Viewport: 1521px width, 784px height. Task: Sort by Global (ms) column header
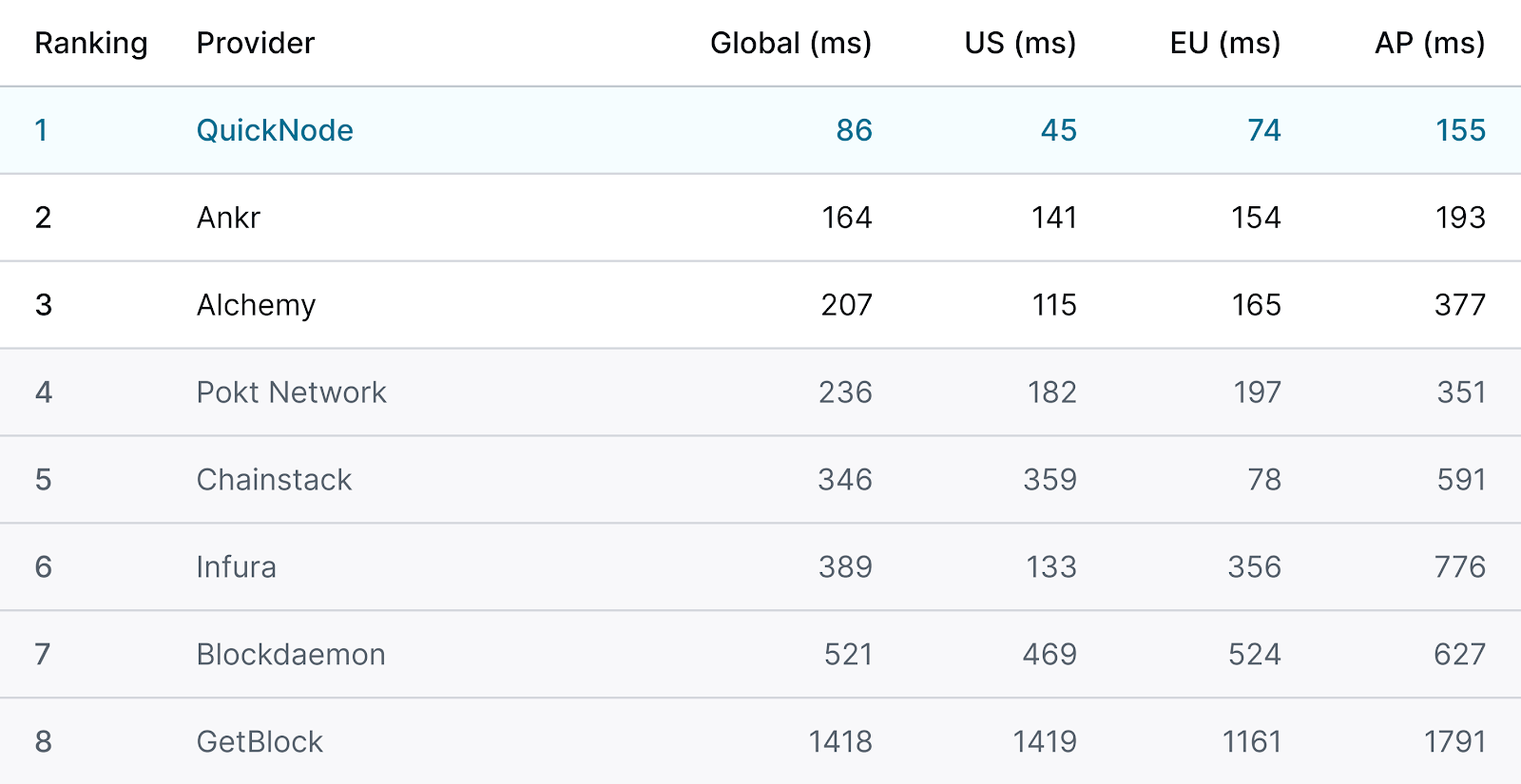coord(791,44)
